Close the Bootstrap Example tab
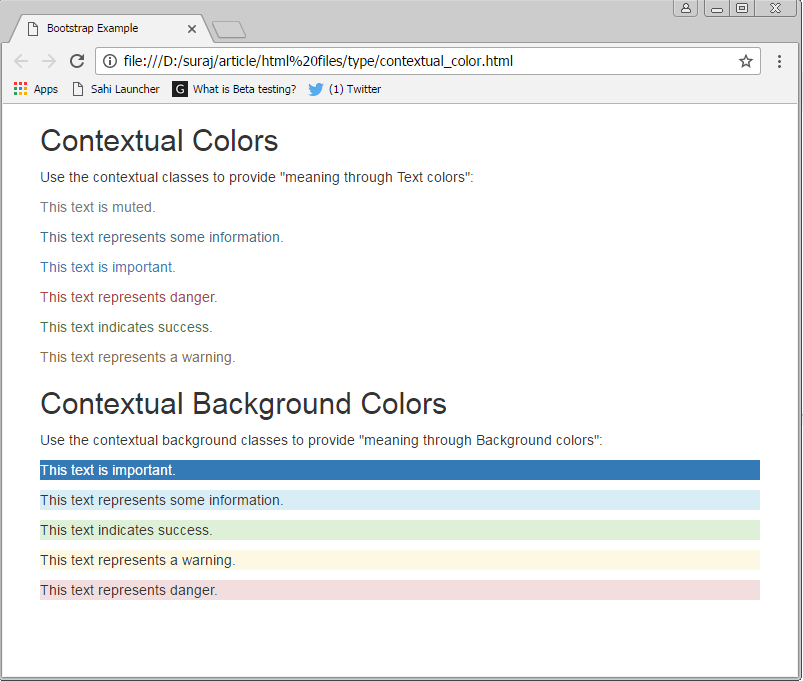 click(192, 29)
